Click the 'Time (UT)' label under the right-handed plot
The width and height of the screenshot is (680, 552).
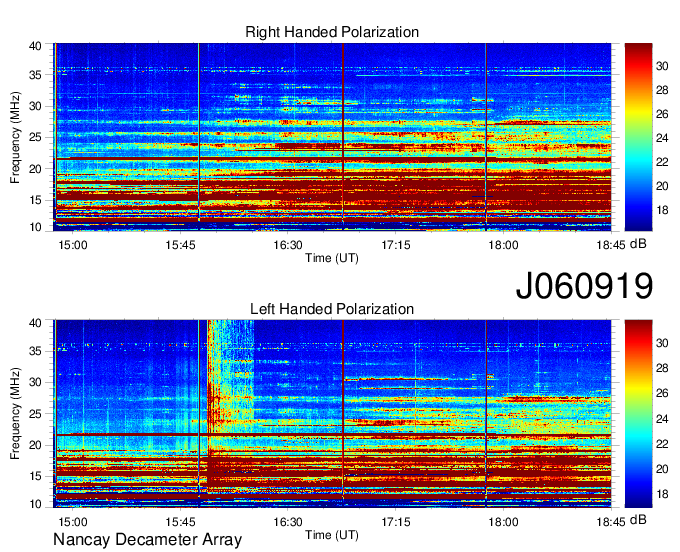332,258
